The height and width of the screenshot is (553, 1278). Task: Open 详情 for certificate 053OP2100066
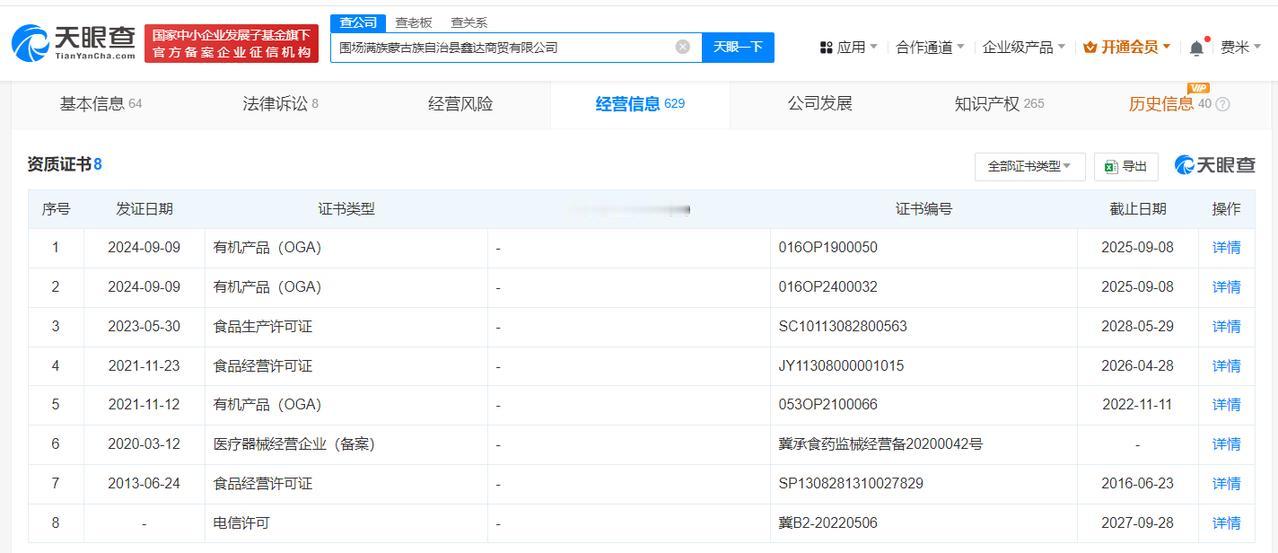pyautogui.click(x=1226, y=405)
